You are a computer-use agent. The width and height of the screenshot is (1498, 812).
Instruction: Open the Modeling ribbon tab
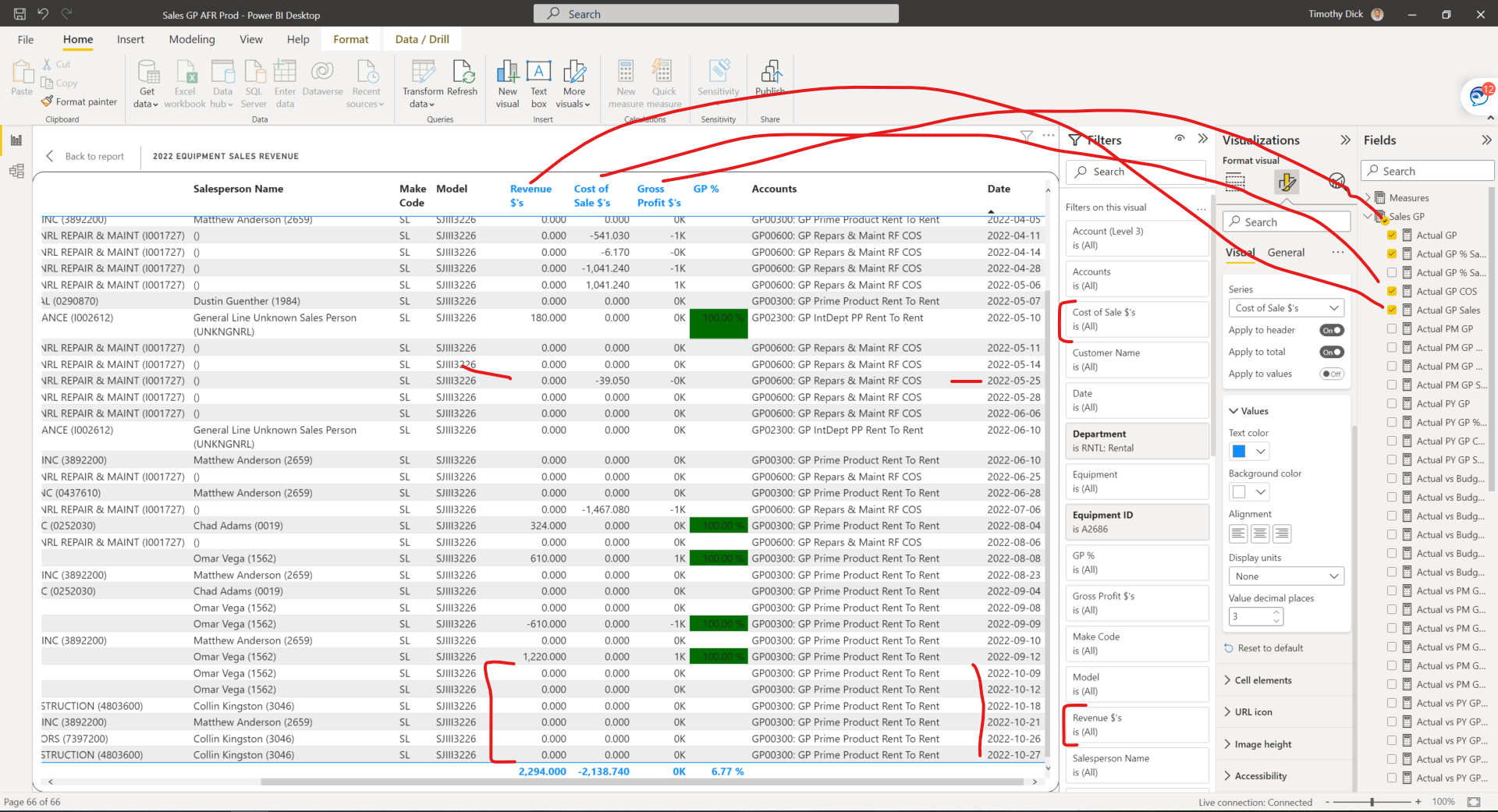tap(192, 40)
